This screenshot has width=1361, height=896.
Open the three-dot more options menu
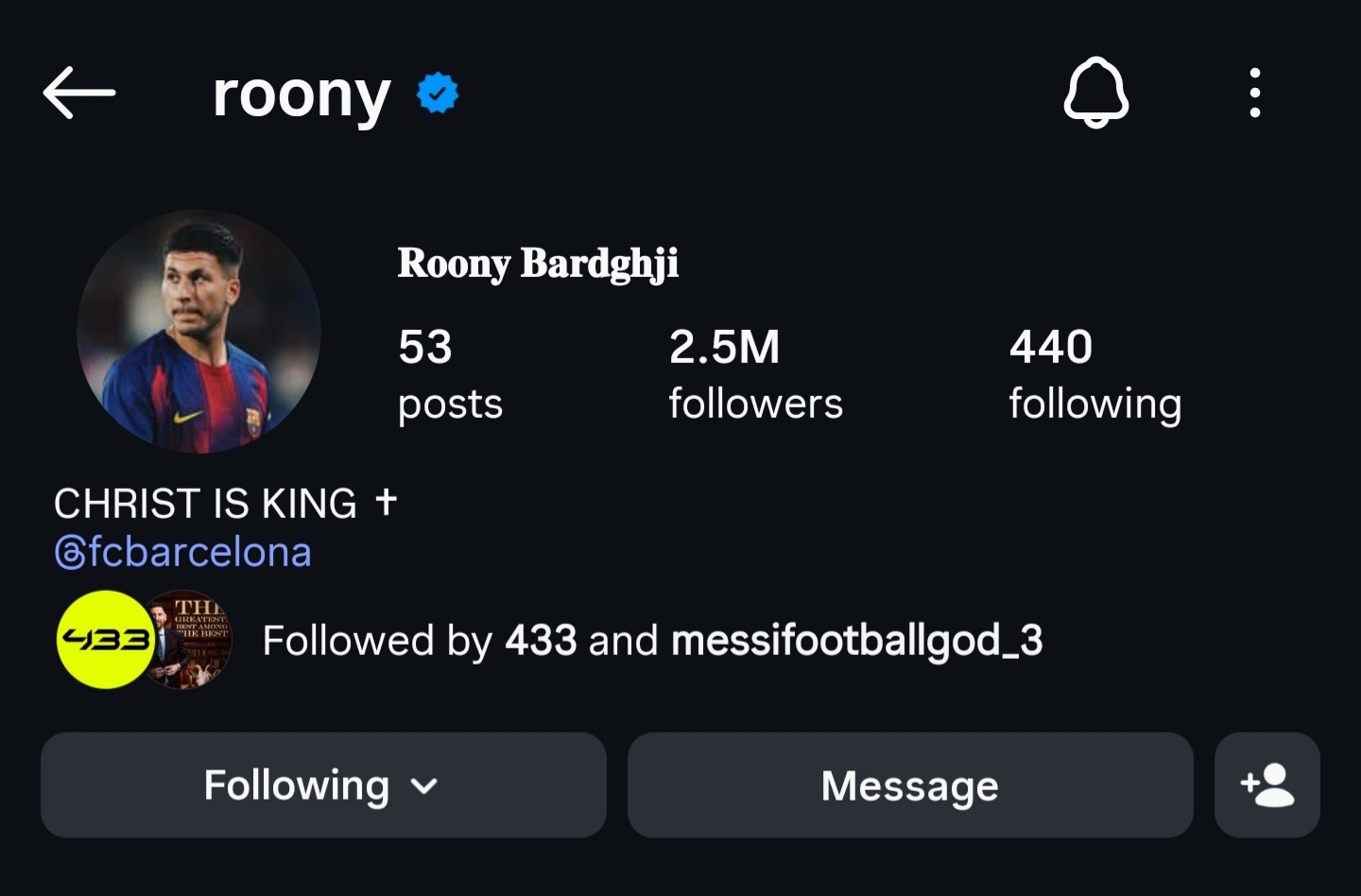point(1254,93)
